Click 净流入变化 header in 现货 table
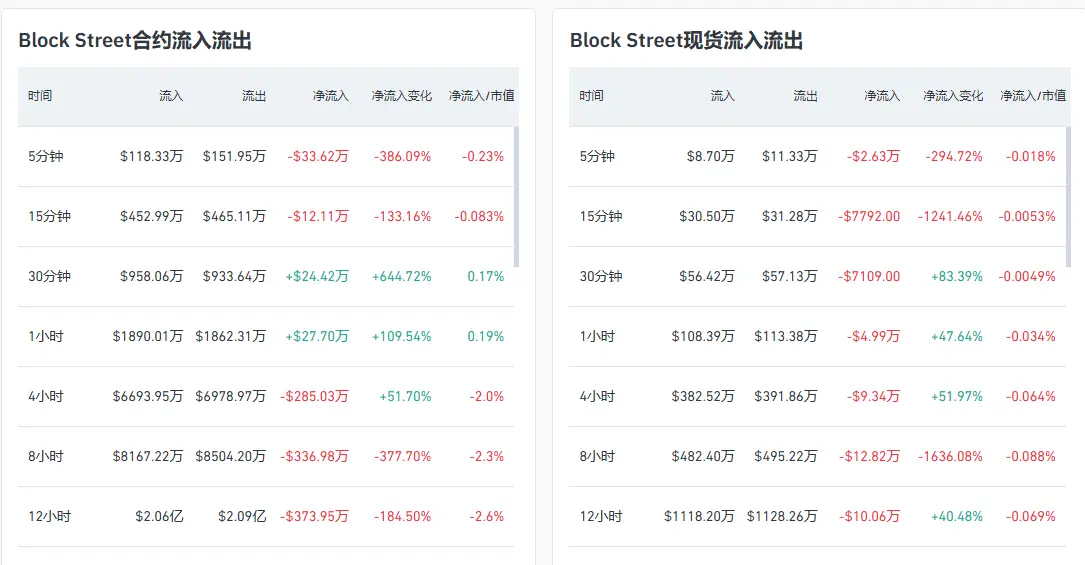This screenshot has height=565, width=1085. 953,95
